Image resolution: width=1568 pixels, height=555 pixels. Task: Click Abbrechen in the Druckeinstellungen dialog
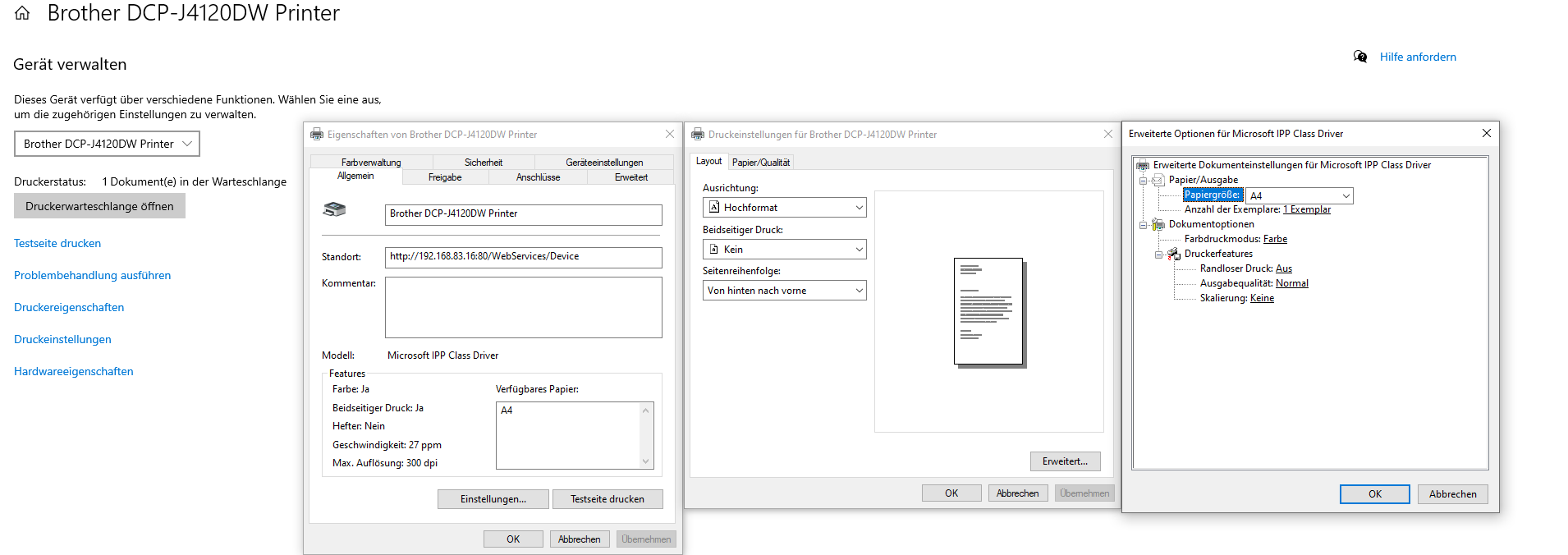pos(1018,493)
